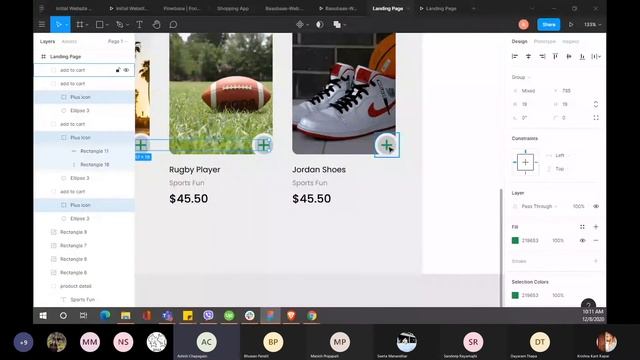Remove the fill with minus icon
640x360 pixels.
(x=596, y=240)
